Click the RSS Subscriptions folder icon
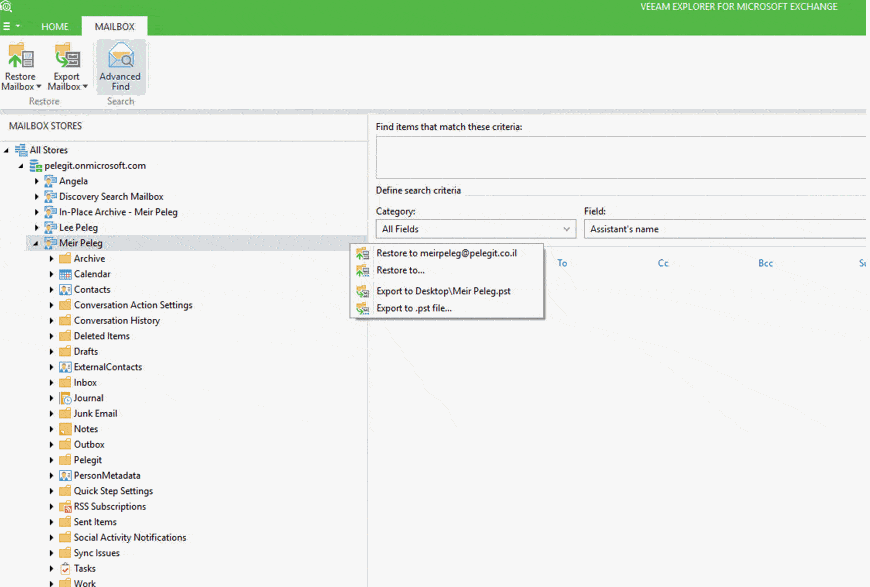The height and width of the screenshot is (587, 870). click(x=65, y=507)
